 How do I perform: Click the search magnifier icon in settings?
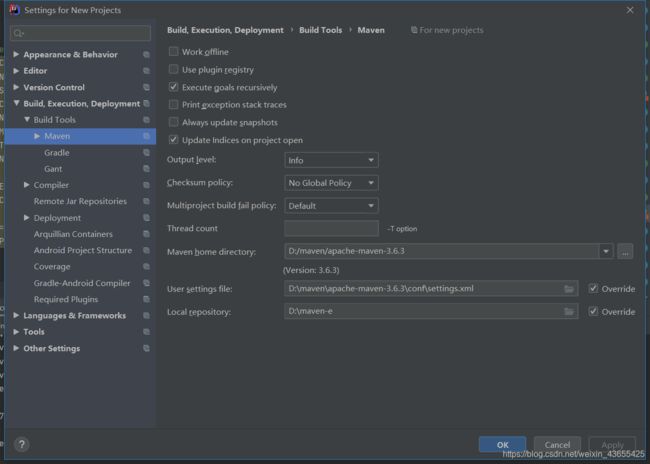click(x=18, y=33)
